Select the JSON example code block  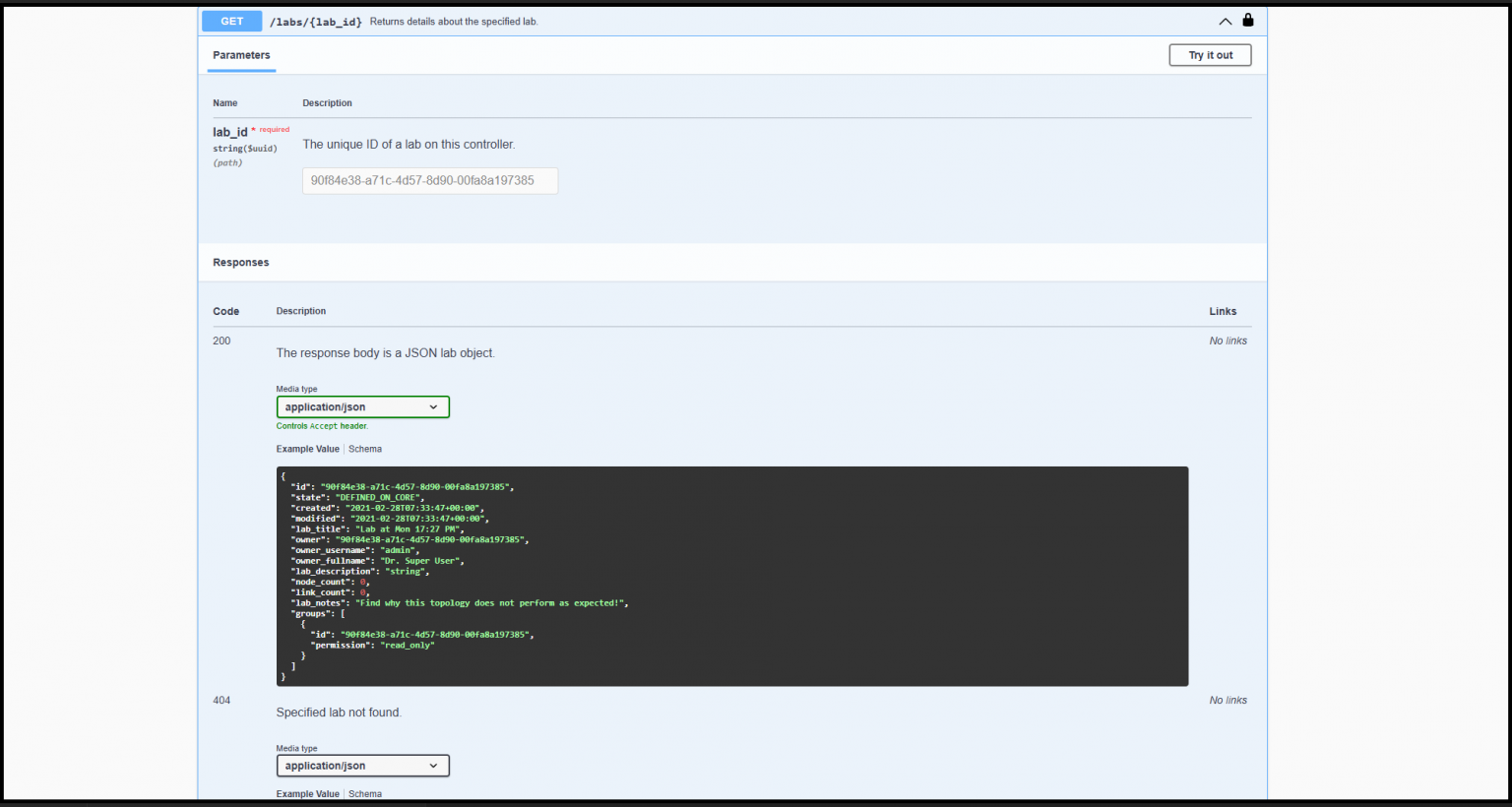[x=732, y=576]
